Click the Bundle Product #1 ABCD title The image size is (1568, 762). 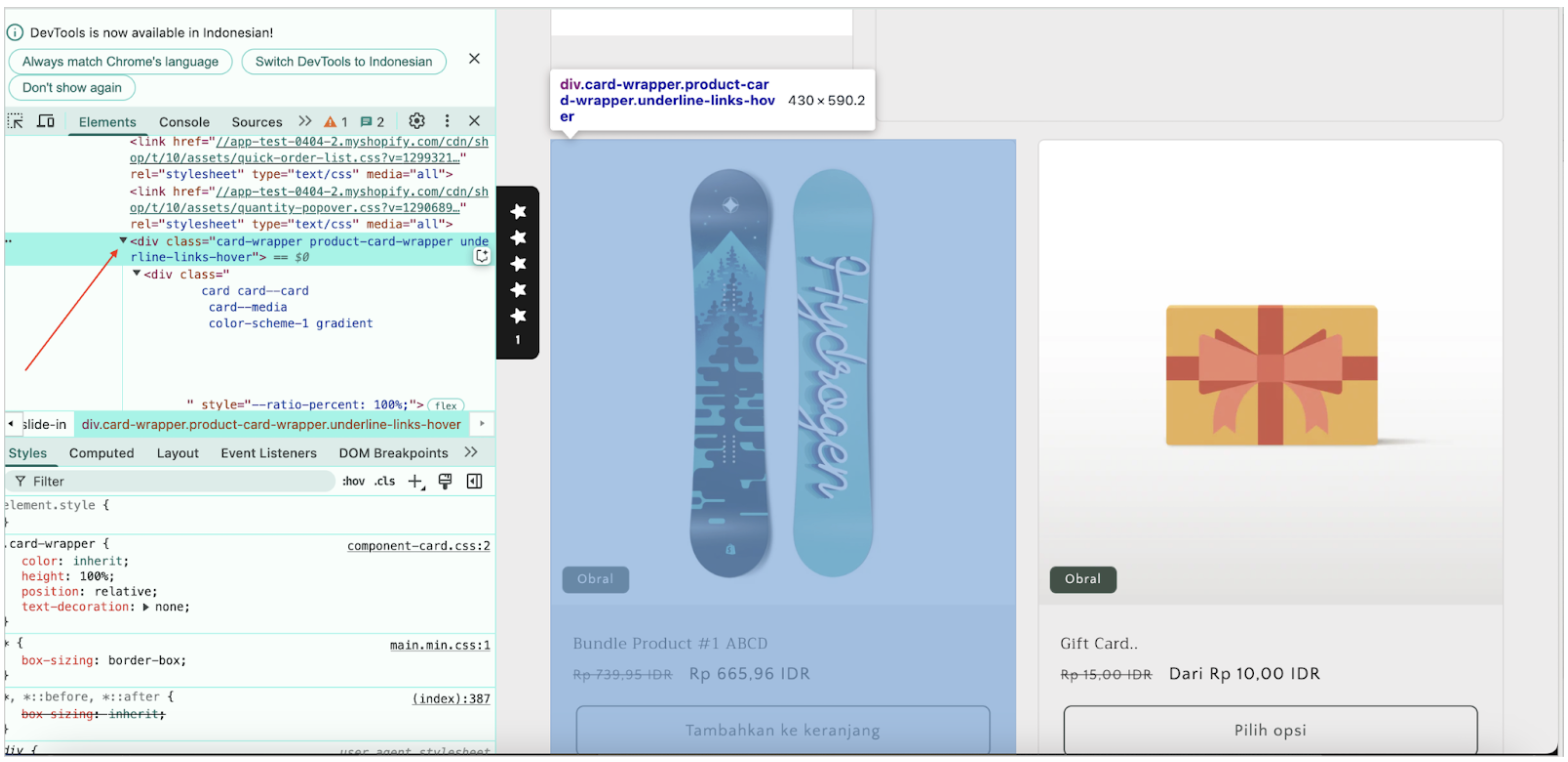670,643
